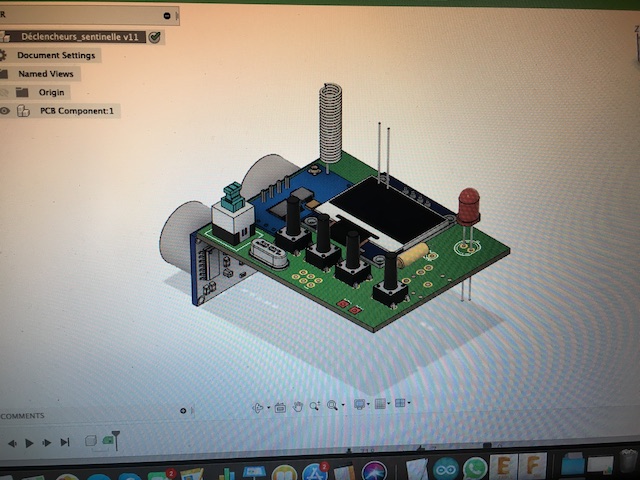Image resolution: width=640 pixels, height=480 pixels.
Task: Choose the Zoom magnifier tool
Action: (x=314, y=406)
